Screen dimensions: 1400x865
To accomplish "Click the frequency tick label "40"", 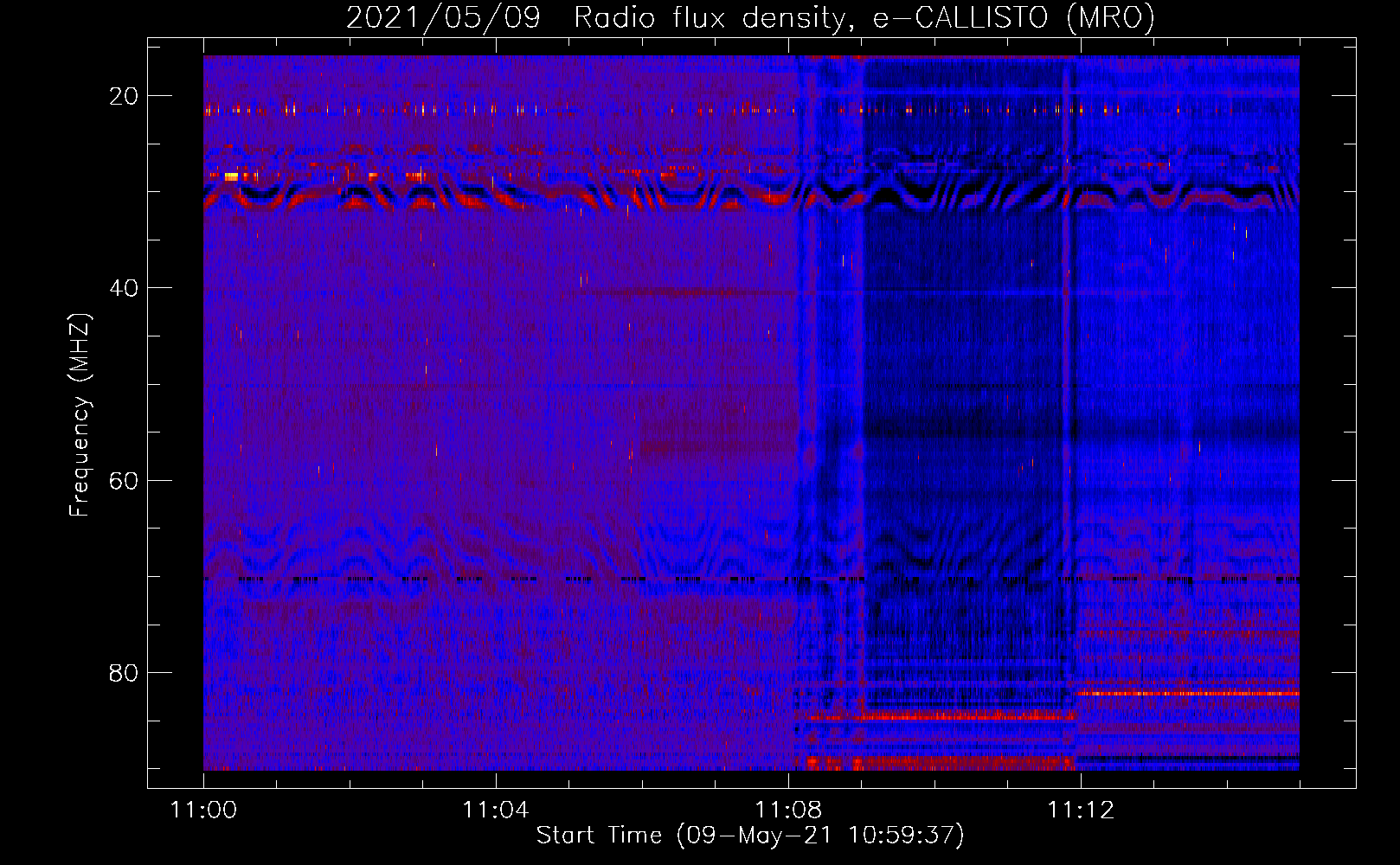I will [x=124, y=288].
